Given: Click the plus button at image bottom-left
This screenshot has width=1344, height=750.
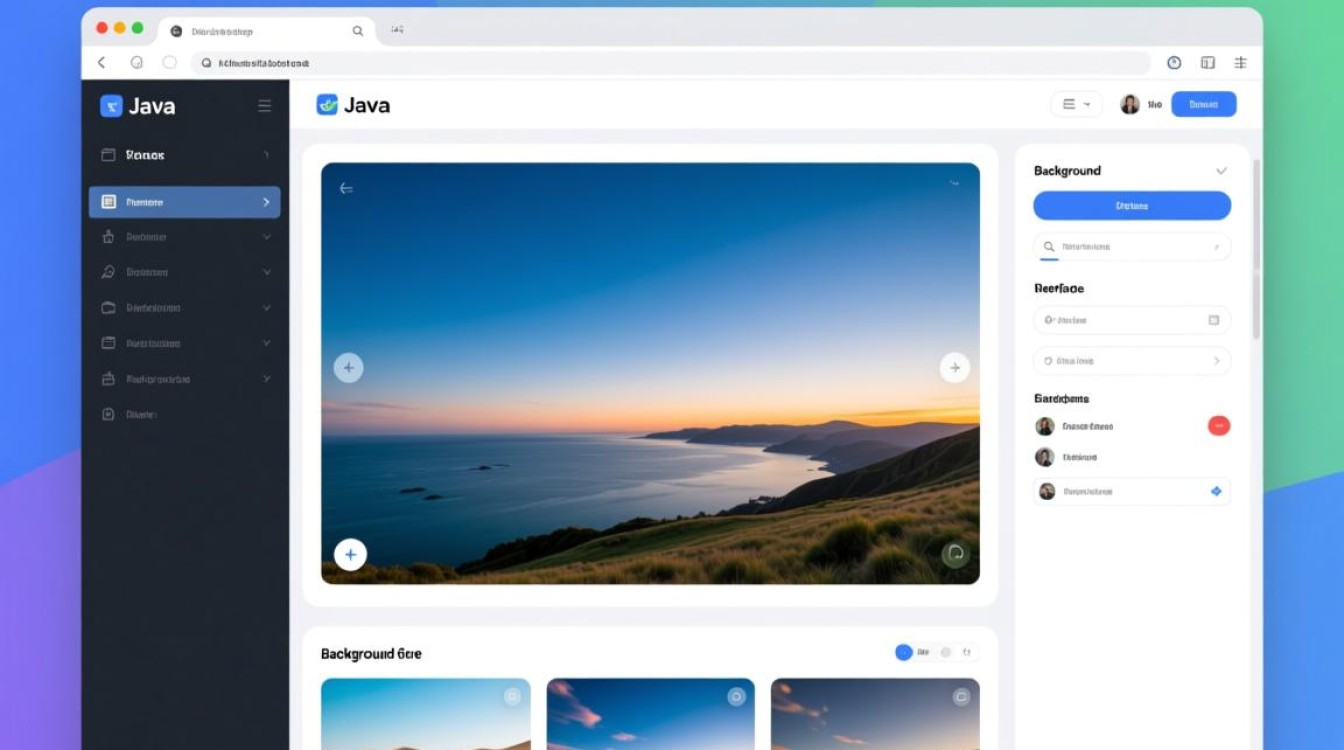Looking at the screenshot, I should tap(350, 554).
